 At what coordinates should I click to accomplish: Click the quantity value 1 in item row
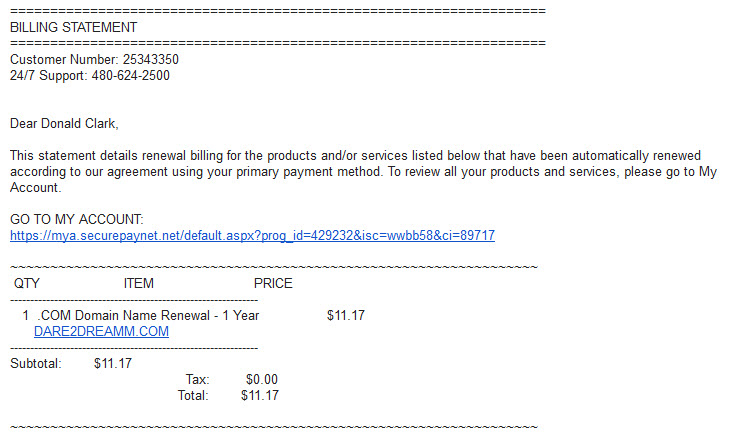tap(26, 316)
